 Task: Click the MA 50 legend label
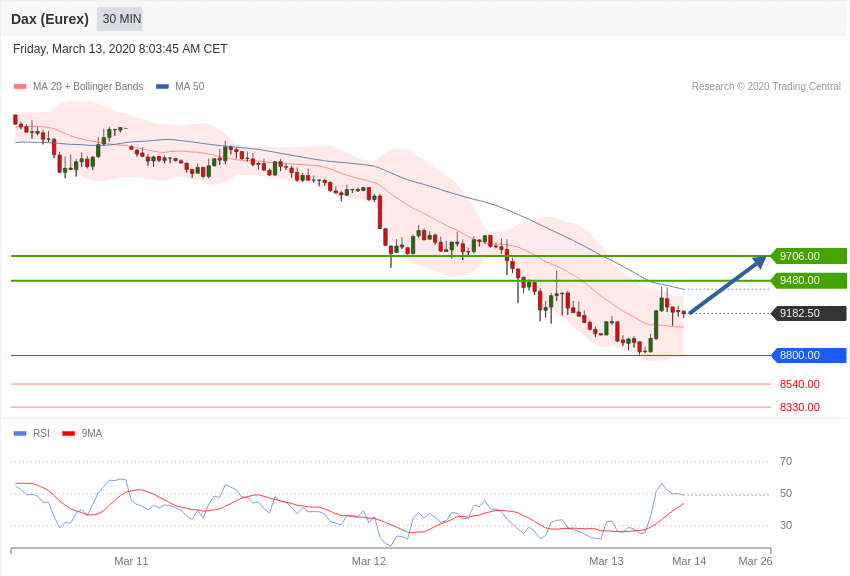[190, 86]
